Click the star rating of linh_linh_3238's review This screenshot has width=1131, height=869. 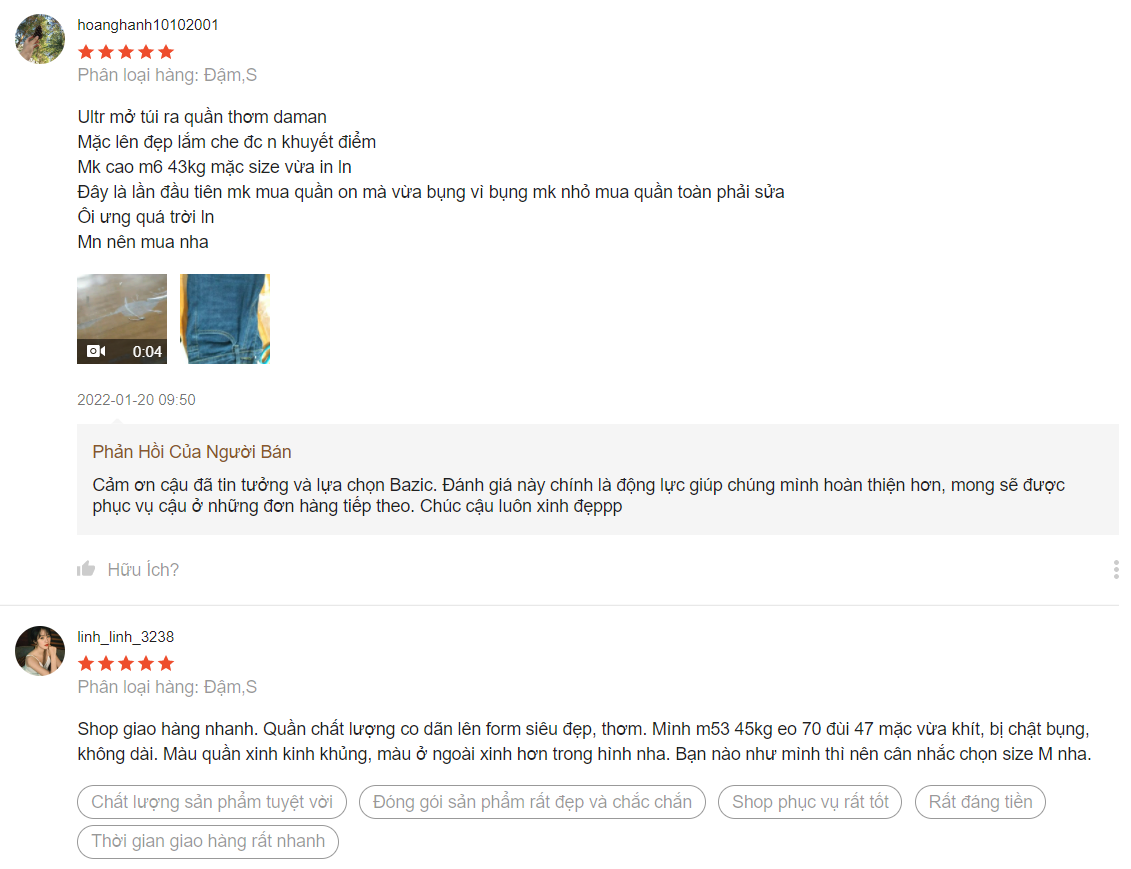pyautogui.click(x=126, y=663)
